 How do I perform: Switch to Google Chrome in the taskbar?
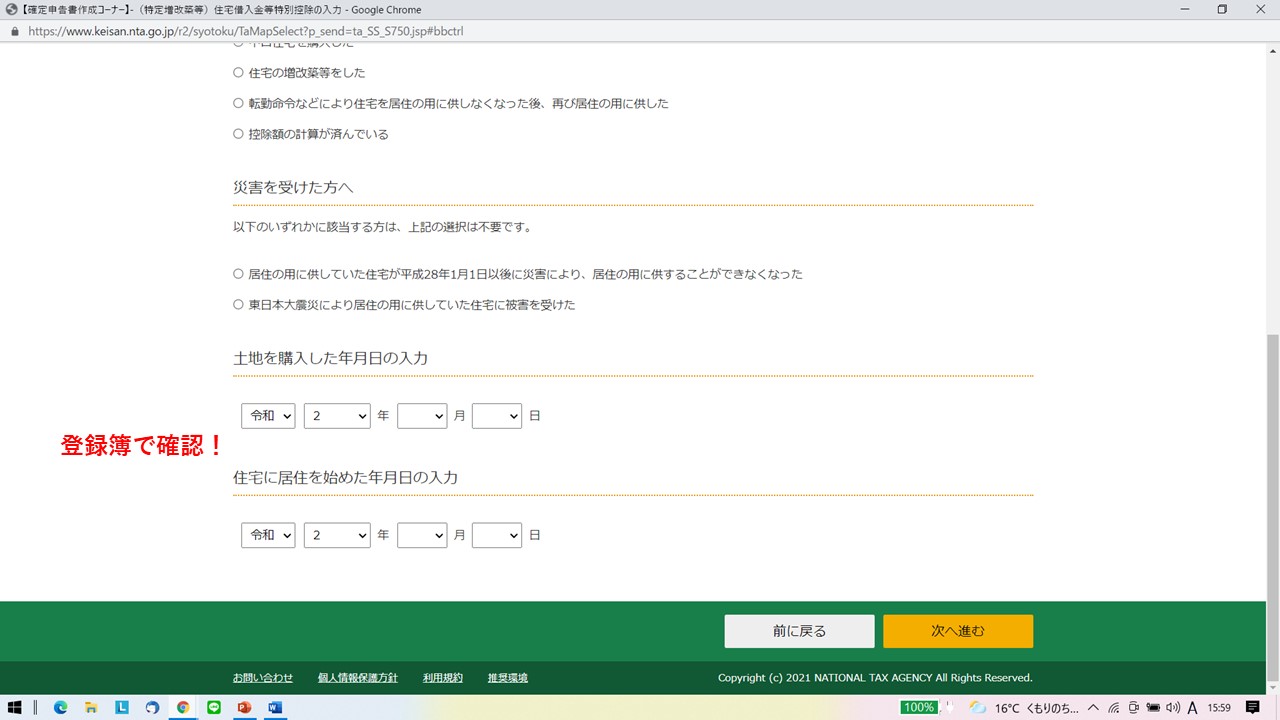pyautogui.click(x=183, y=707)
